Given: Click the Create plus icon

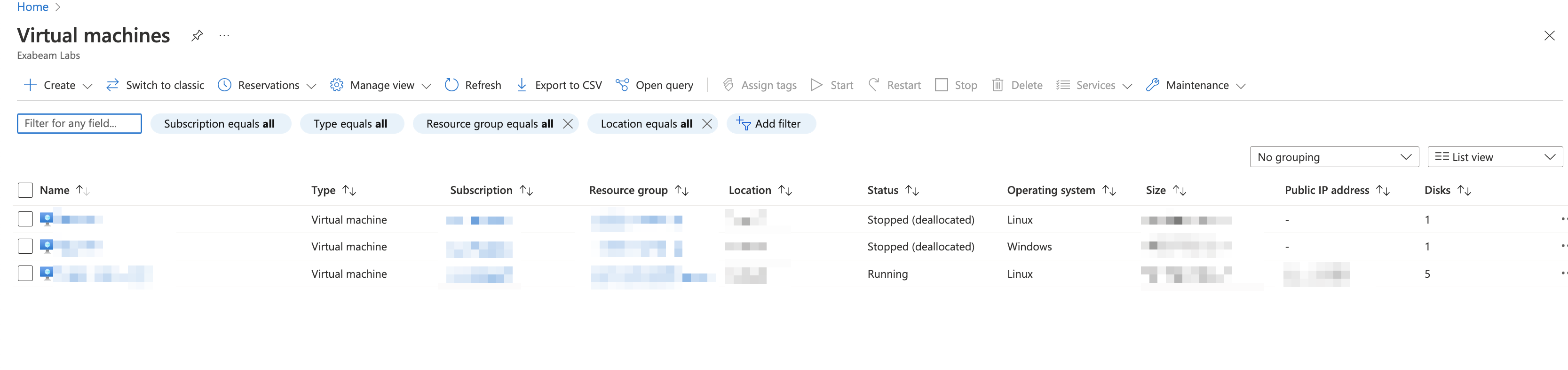Looking at the screenshot, I should click(30, 85).
